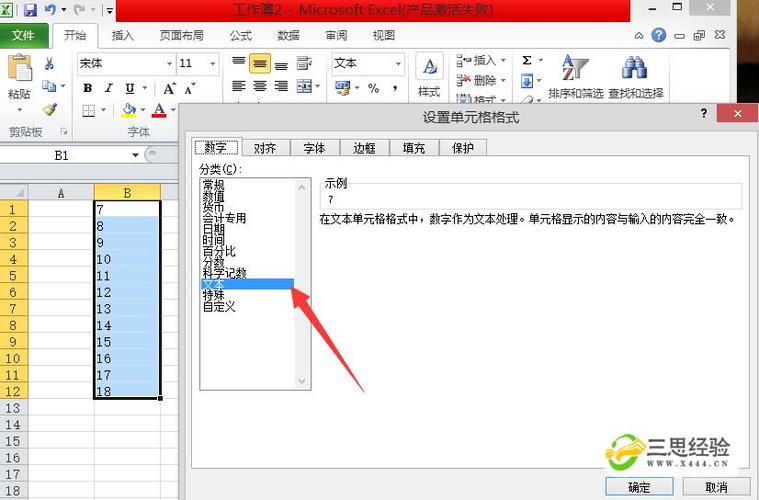Image resolution: width=759 pixels, height=500 pixels.
Task: Switch to the 插入 ribbon tab
Action: tap(122, 35)
